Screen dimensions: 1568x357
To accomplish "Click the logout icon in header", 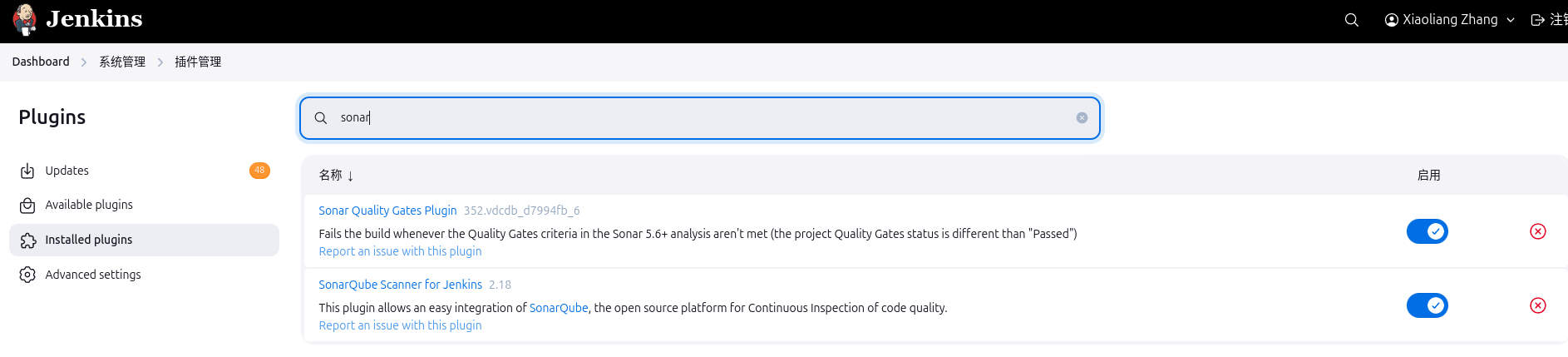I will coord(1538,20).
